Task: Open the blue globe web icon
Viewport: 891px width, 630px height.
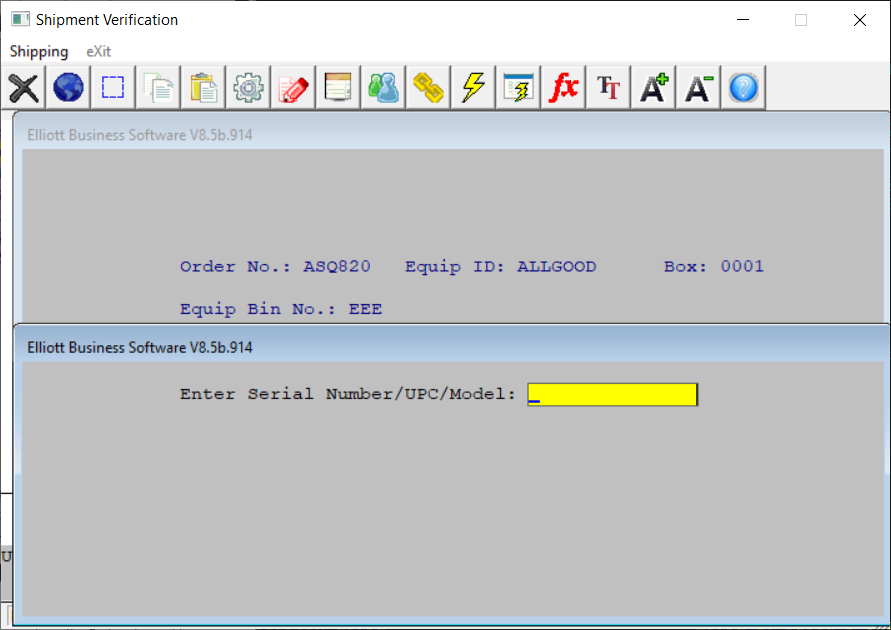Action: tap(68, 87)
